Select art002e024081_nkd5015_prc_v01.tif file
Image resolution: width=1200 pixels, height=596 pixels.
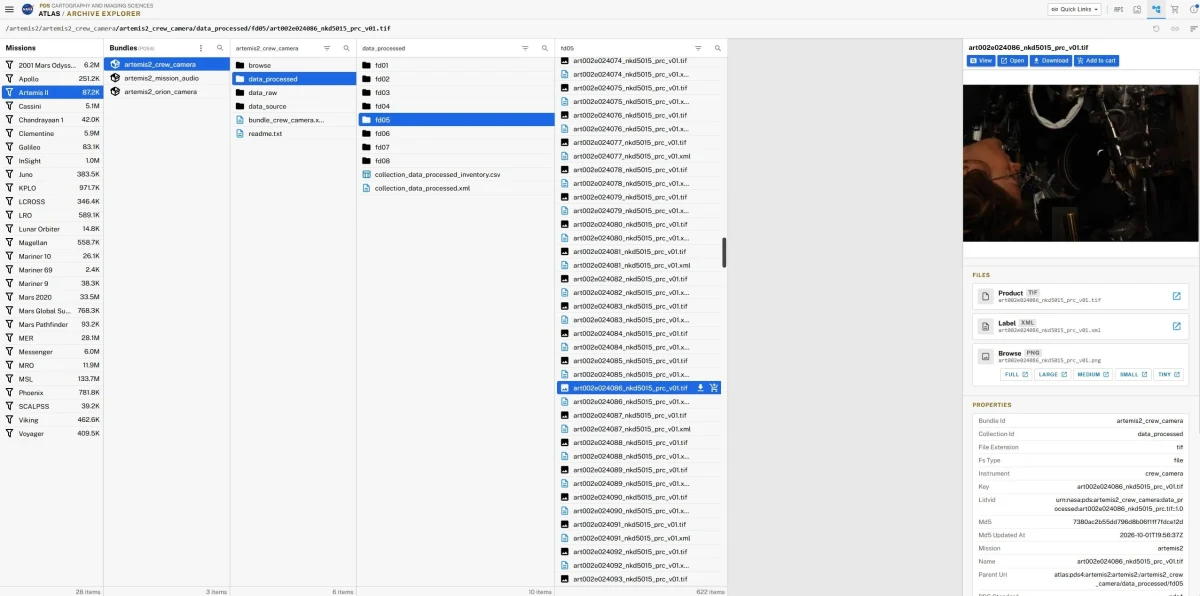click(x=641, y=252)
